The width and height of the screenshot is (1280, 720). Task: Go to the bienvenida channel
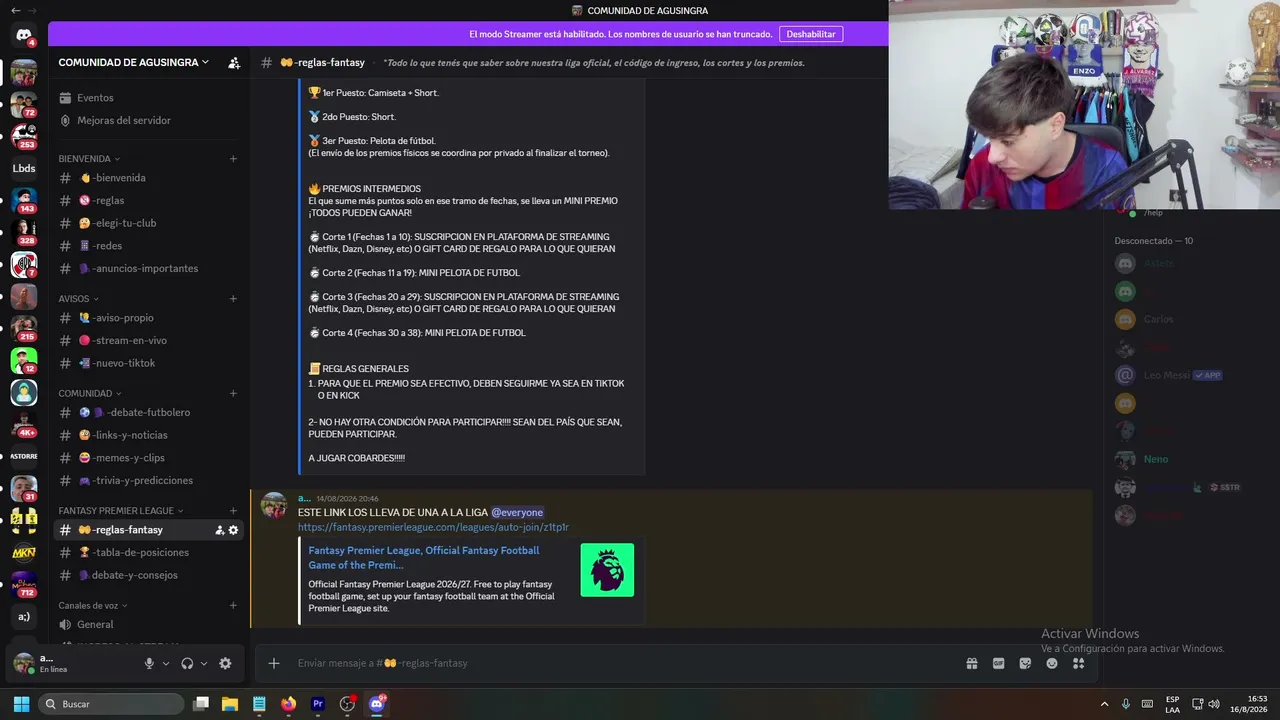click(x=148, y=178)
